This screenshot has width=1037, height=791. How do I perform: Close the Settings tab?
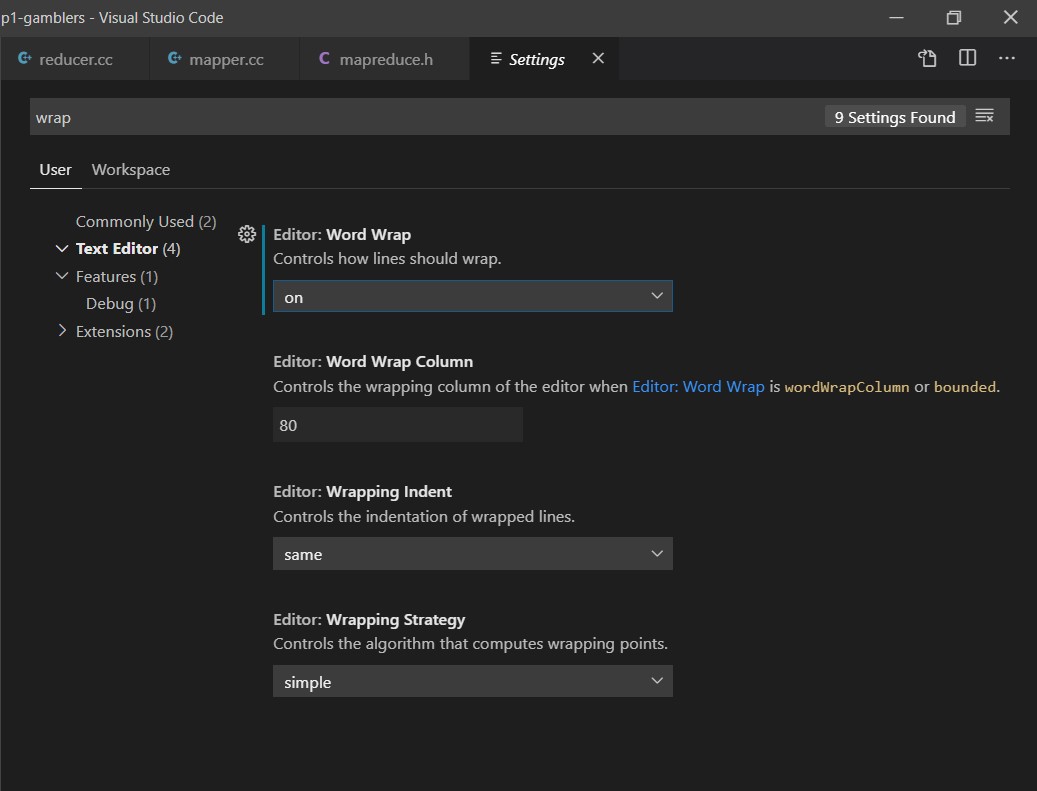click(x=598, y=58)
